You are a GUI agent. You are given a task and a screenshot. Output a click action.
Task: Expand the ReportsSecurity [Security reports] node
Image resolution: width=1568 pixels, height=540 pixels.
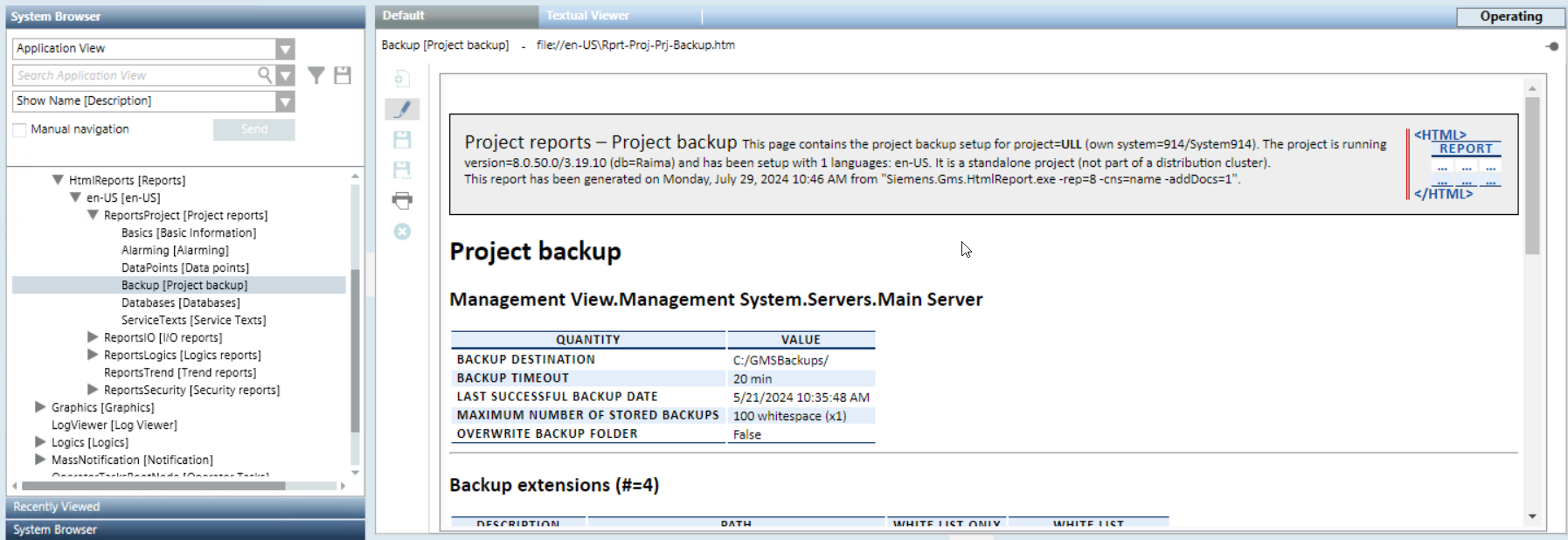[93, 390]
